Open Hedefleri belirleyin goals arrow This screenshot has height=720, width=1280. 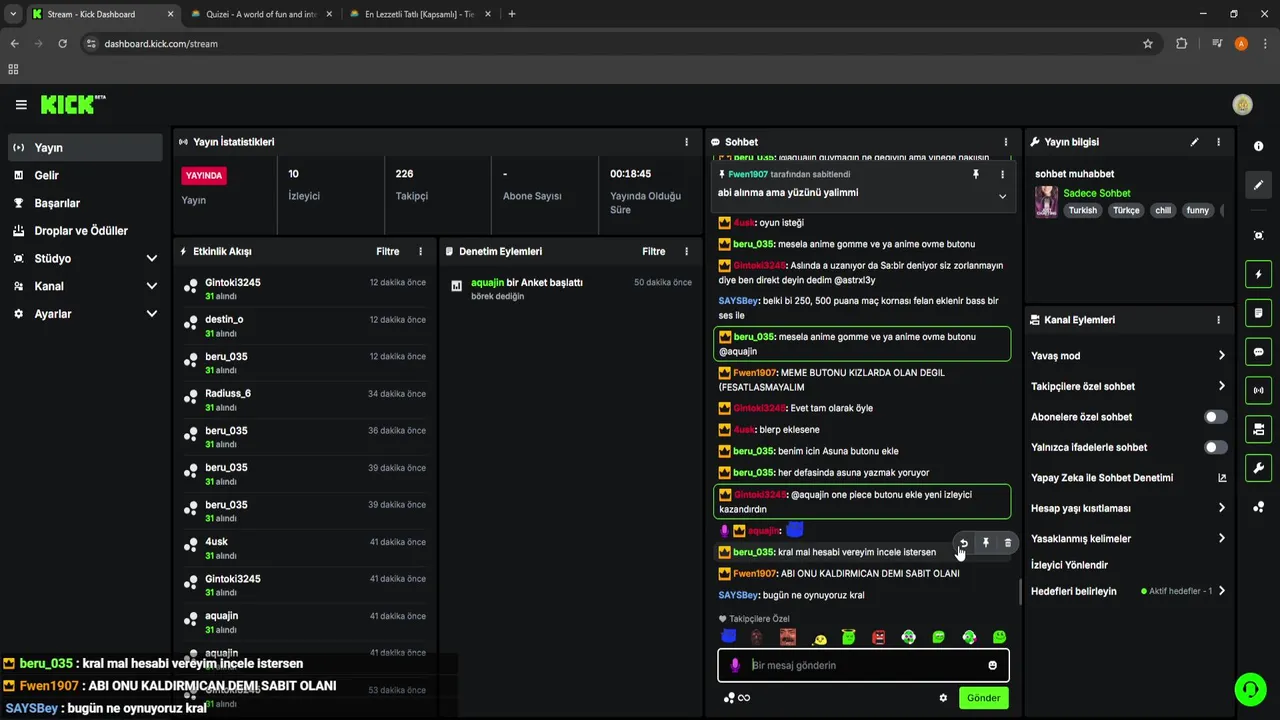(1221, 591)
